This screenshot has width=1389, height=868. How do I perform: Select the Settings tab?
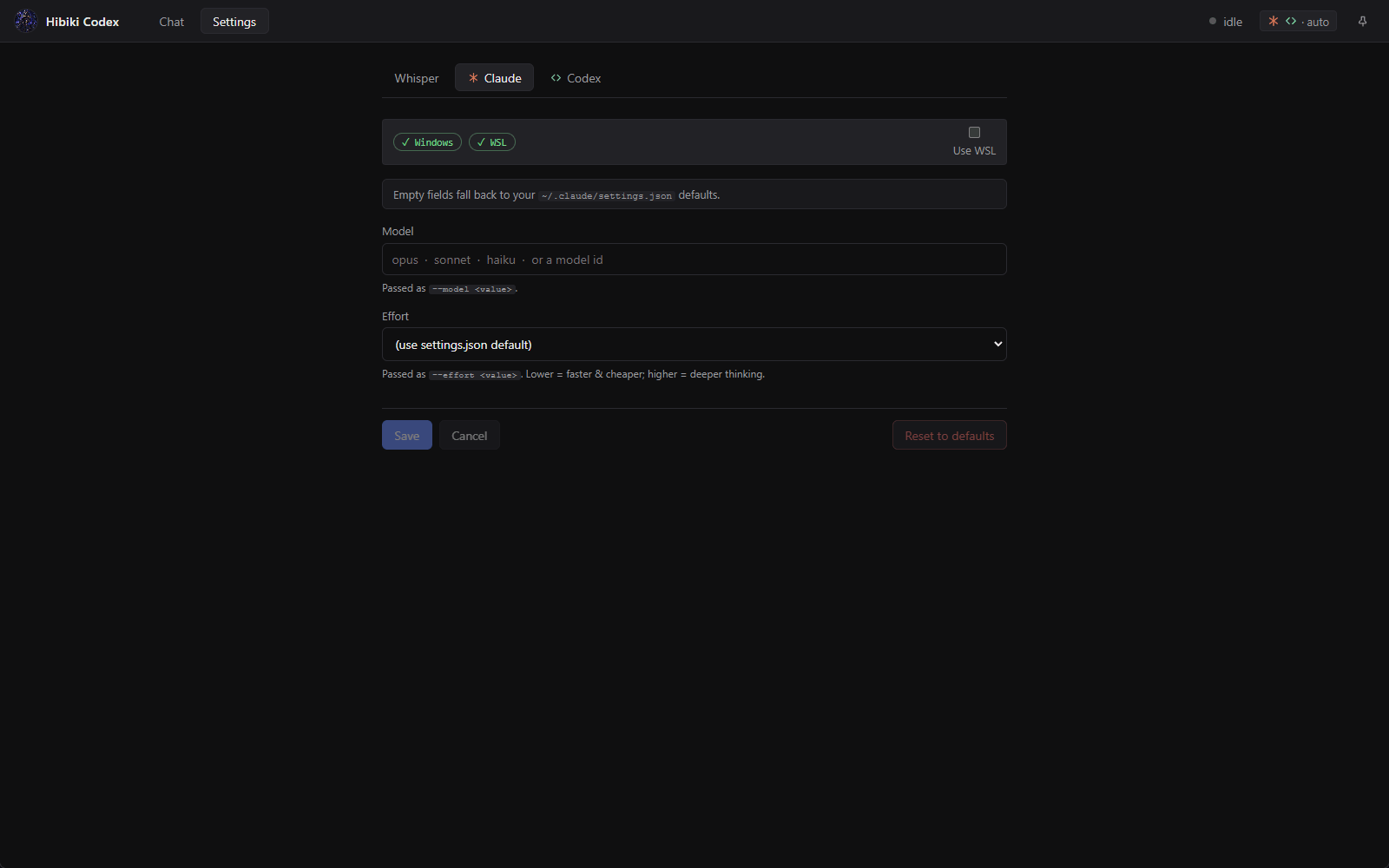tap(234, 22)
